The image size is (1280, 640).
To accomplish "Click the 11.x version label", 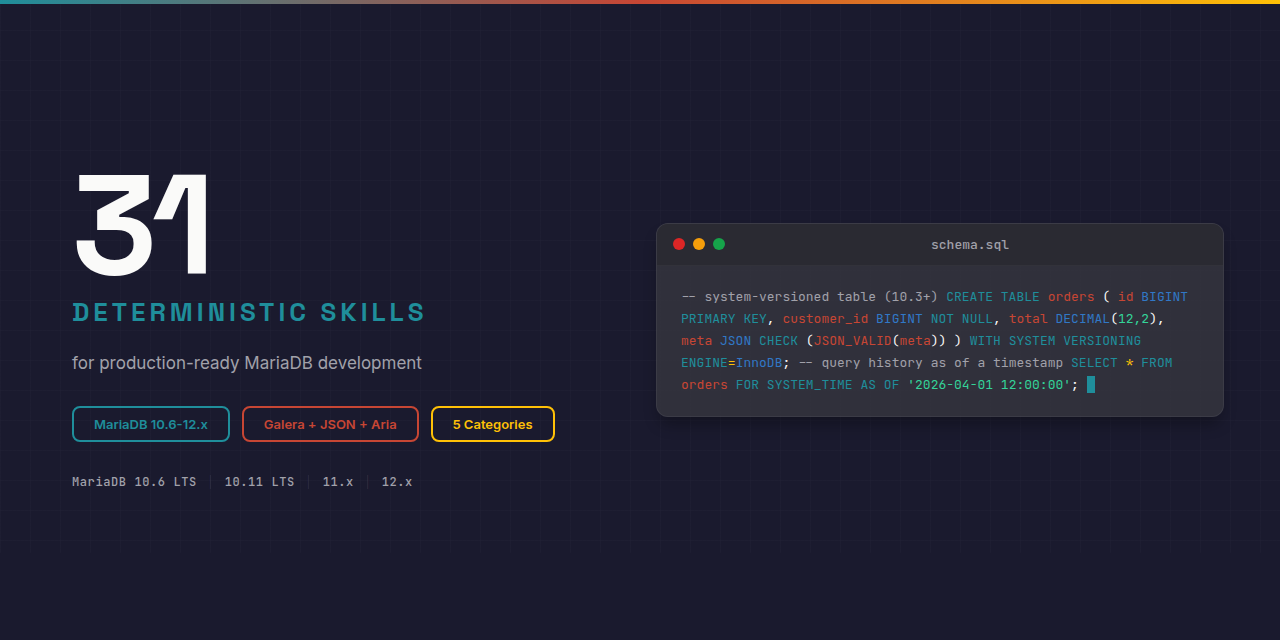I will coord(338,482).
